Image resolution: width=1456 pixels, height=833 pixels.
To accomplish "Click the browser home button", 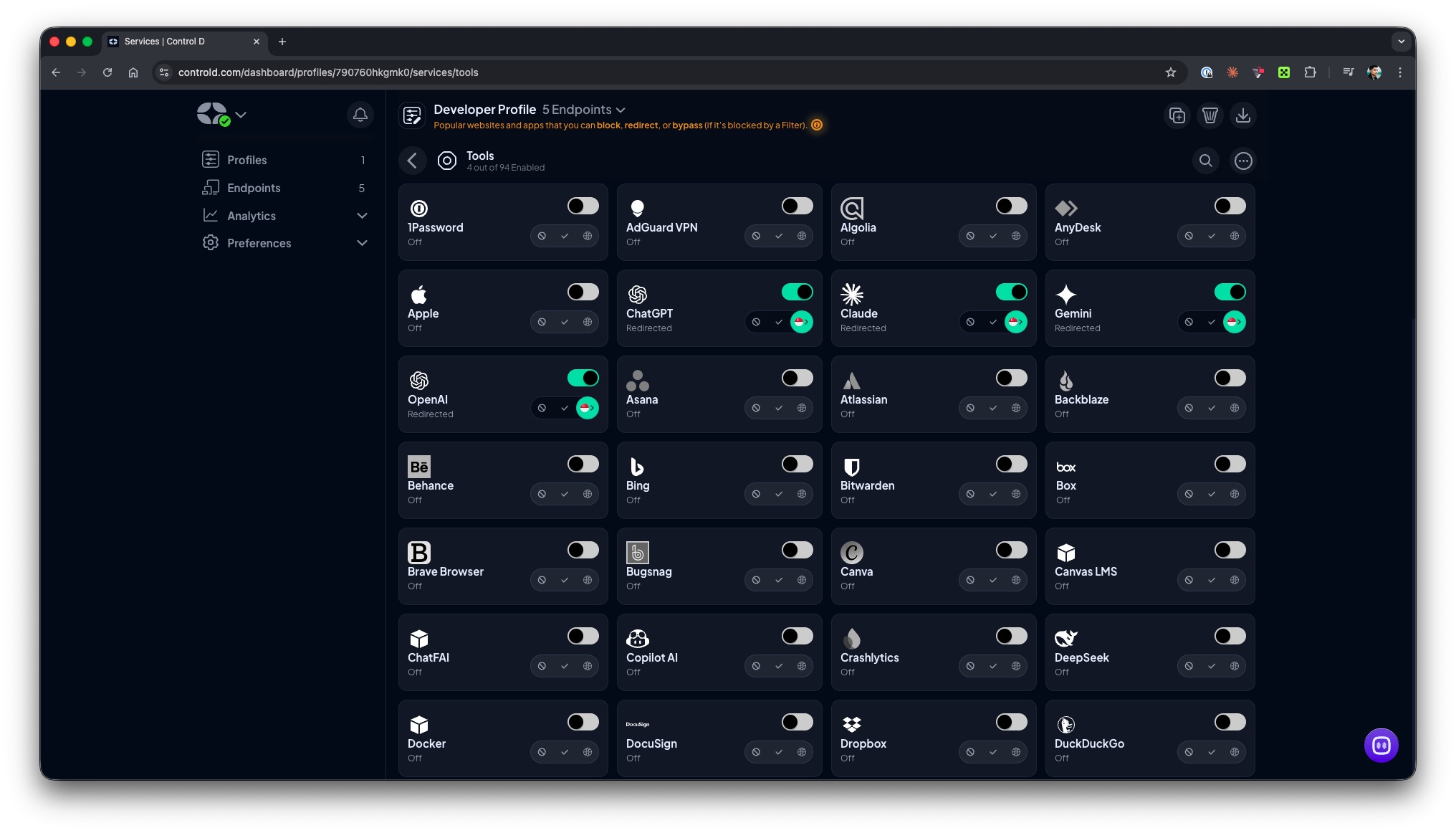I will tap(133, 72).
